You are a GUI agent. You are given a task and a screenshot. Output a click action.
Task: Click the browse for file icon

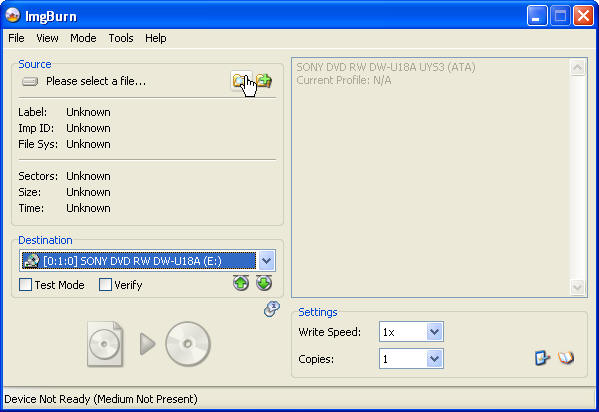coord(241,81)
